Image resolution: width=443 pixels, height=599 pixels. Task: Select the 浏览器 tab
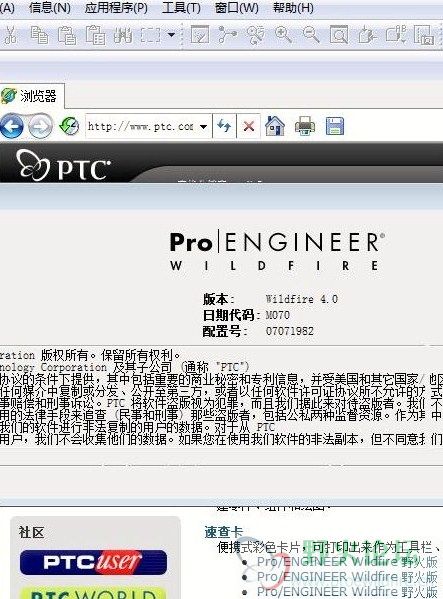pos(32,96)
